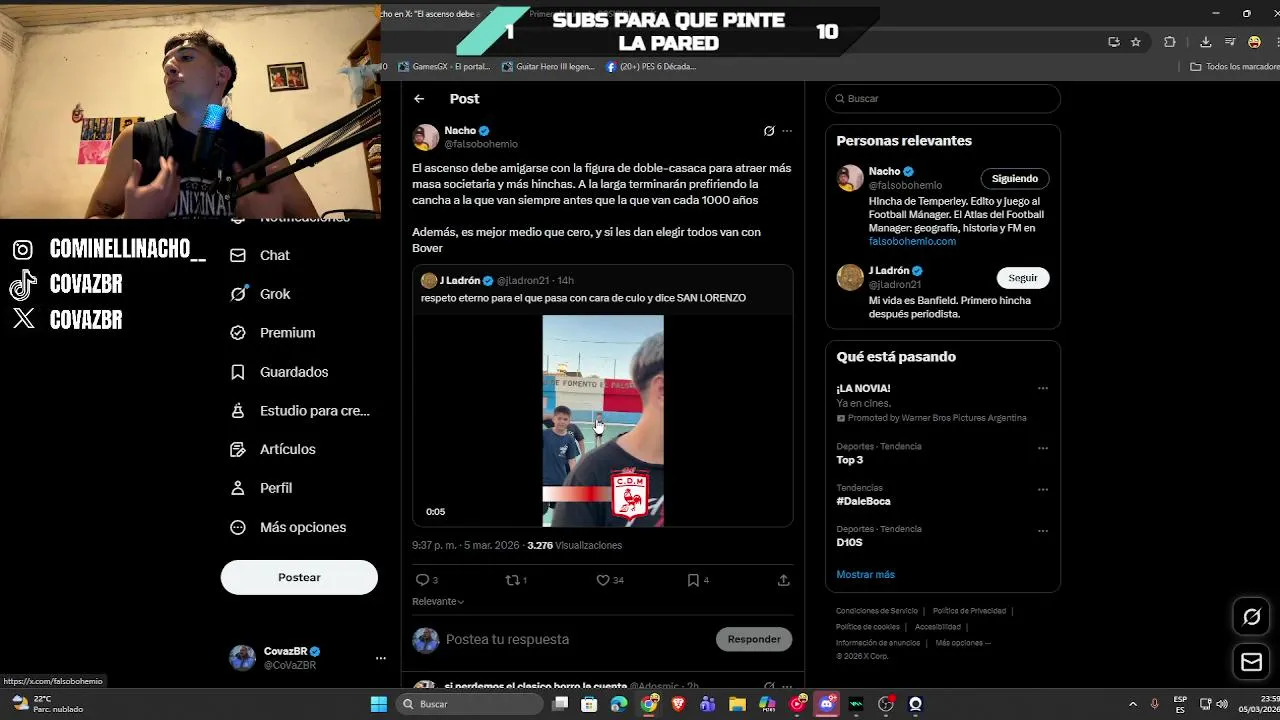The image size is (1280, 720).
Task: Open options for D10S trend
Action: point(1043,531)
